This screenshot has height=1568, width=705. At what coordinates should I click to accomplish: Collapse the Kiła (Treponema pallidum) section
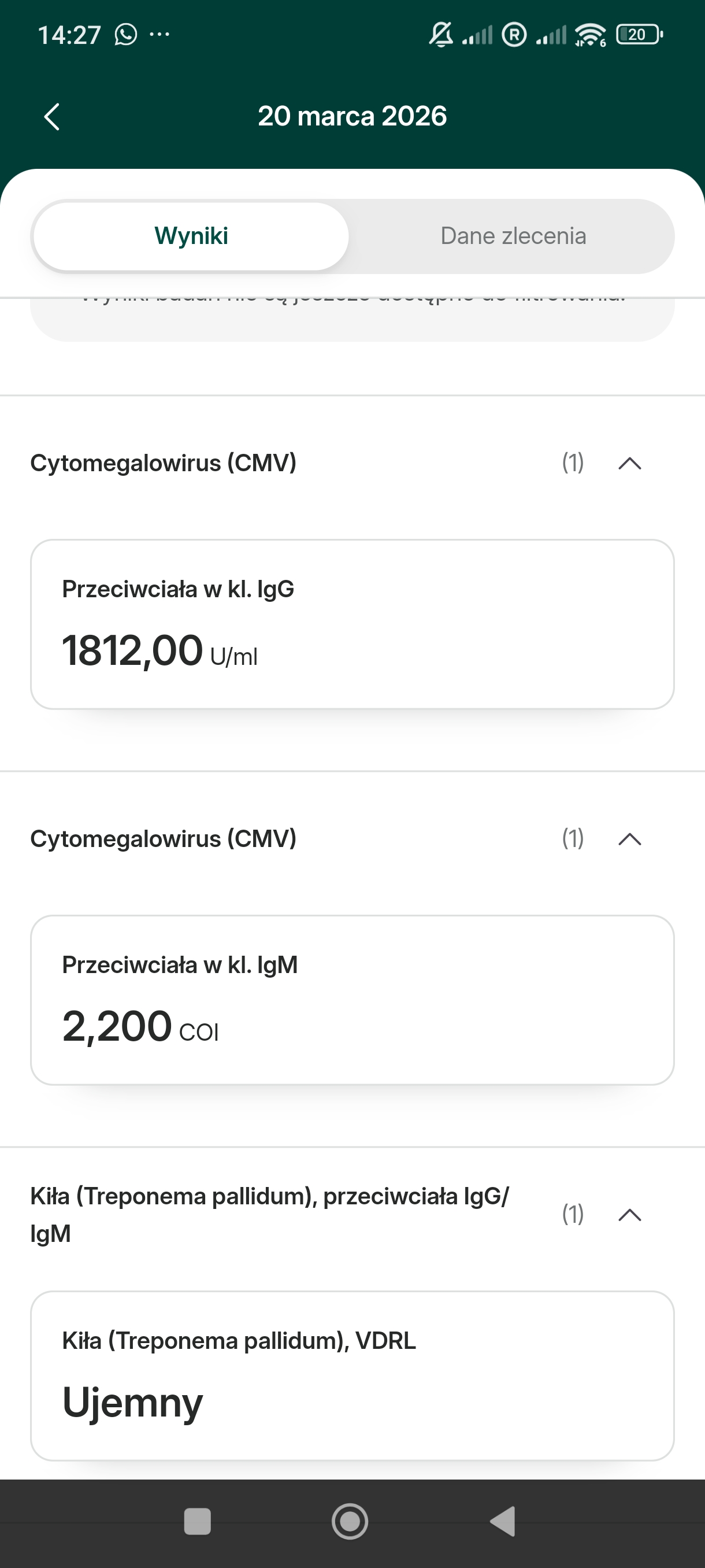629,1215
